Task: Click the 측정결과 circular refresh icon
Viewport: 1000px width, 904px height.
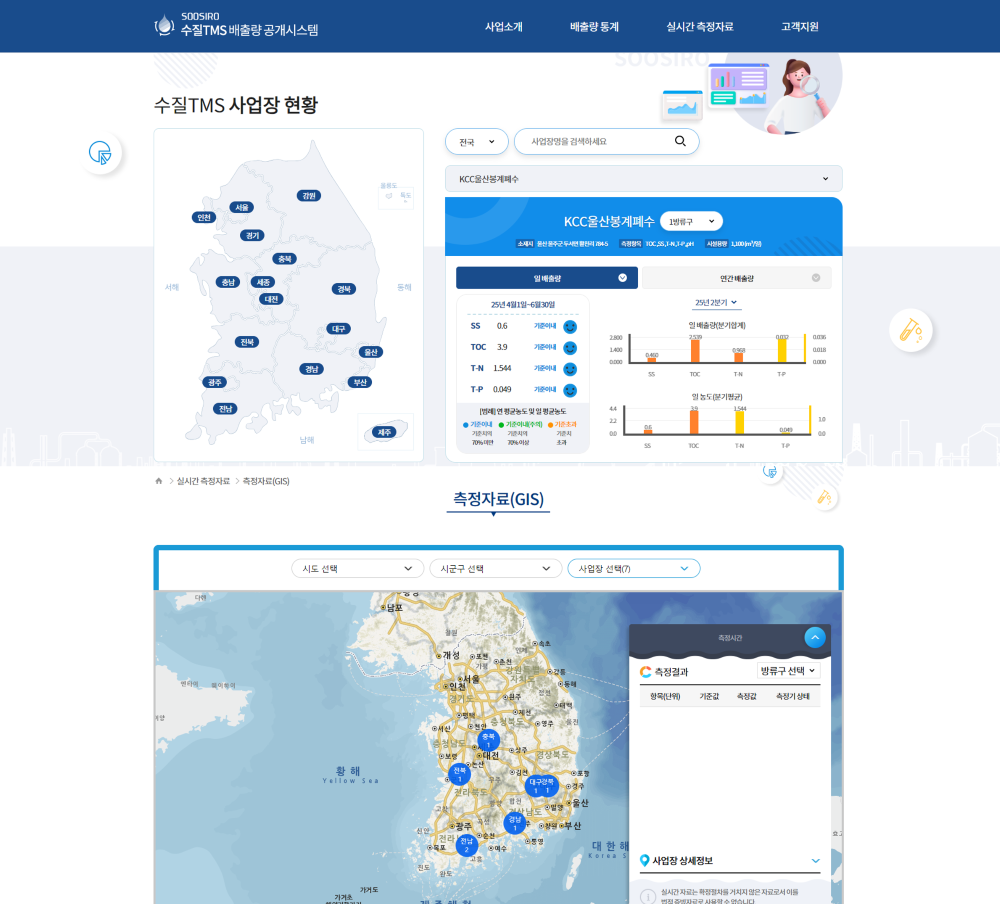Action: (645, 672)
